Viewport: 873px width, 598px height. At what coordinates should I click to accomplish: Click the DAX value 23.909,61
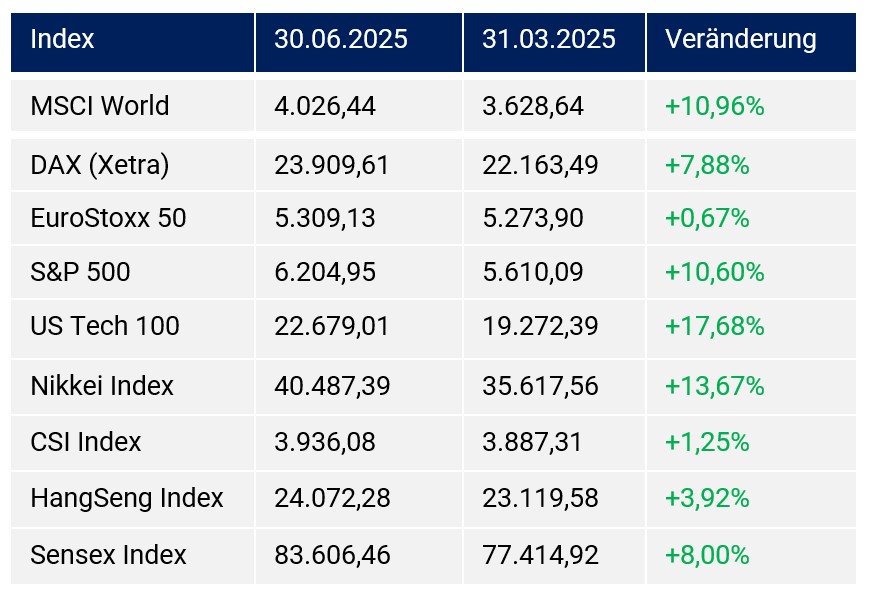tap(331, 165)
